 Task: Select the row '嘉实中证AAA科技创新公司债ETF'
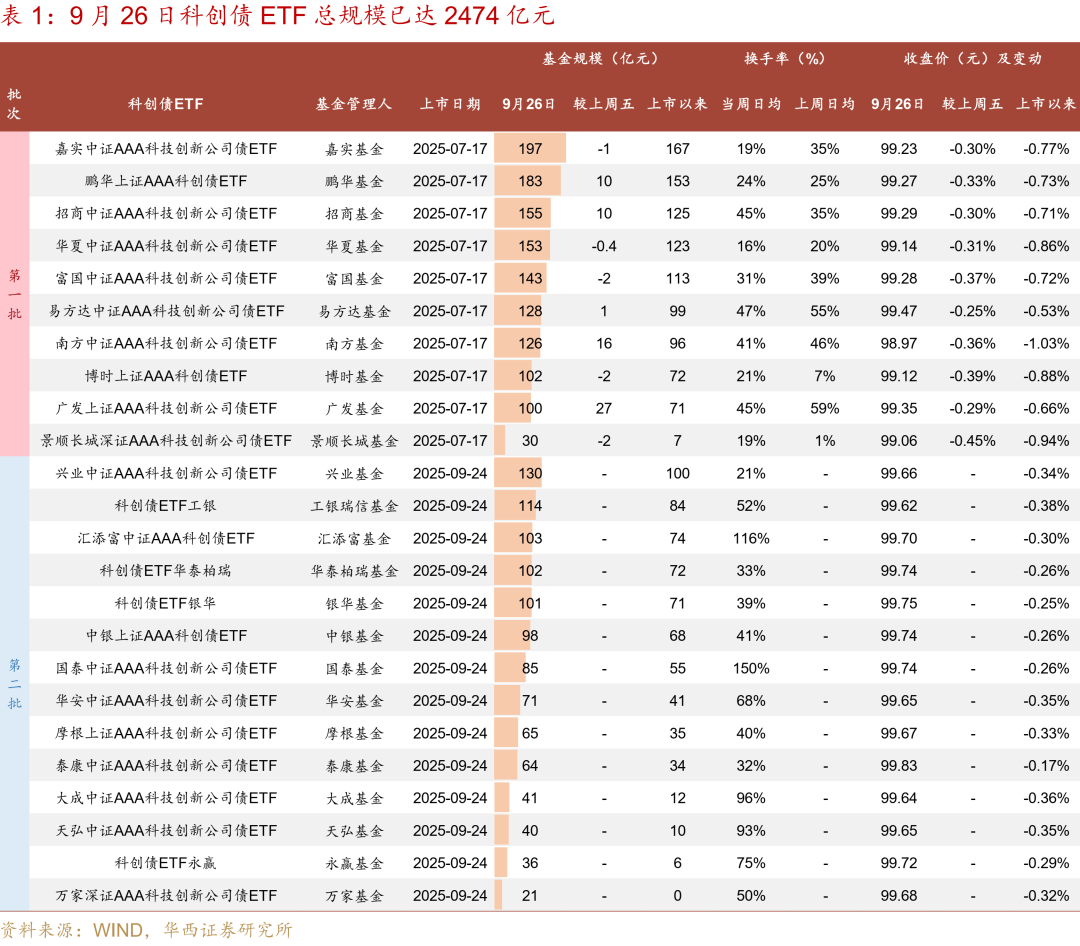554,148
